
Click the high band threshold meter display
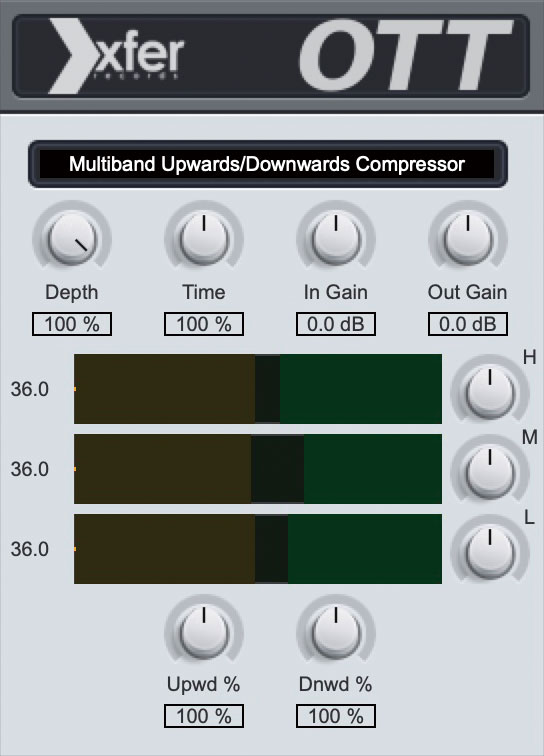(258, 389)
